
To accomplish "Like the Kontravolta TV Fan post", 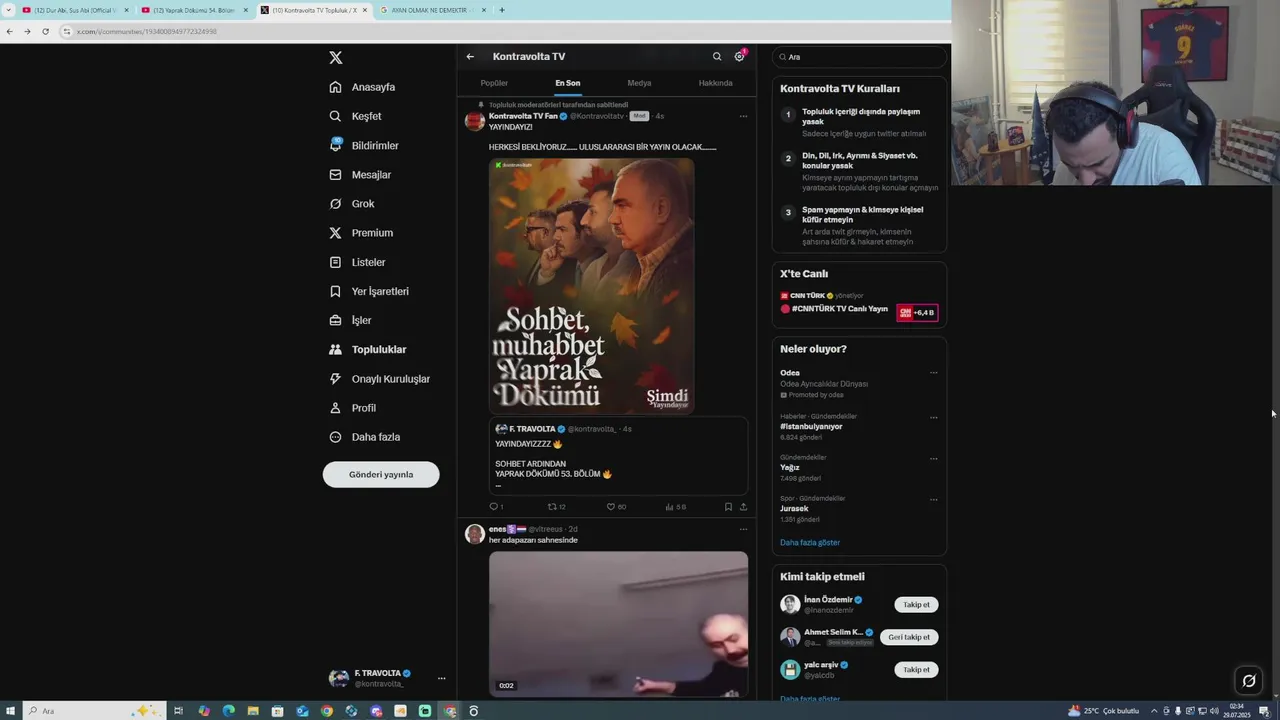I will [616, 507].
